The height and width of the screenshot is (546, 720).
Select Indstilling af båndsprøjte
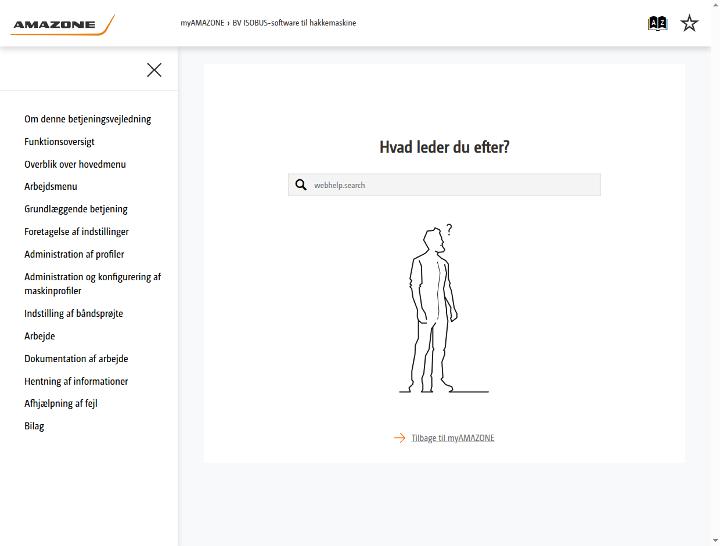pos(73,314)
